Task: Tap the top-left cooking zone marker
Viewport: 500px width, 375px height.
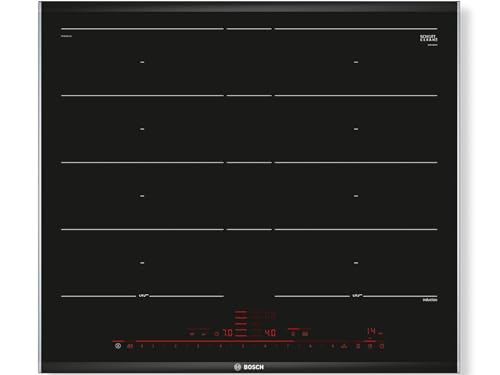Action: click(142, 62)
